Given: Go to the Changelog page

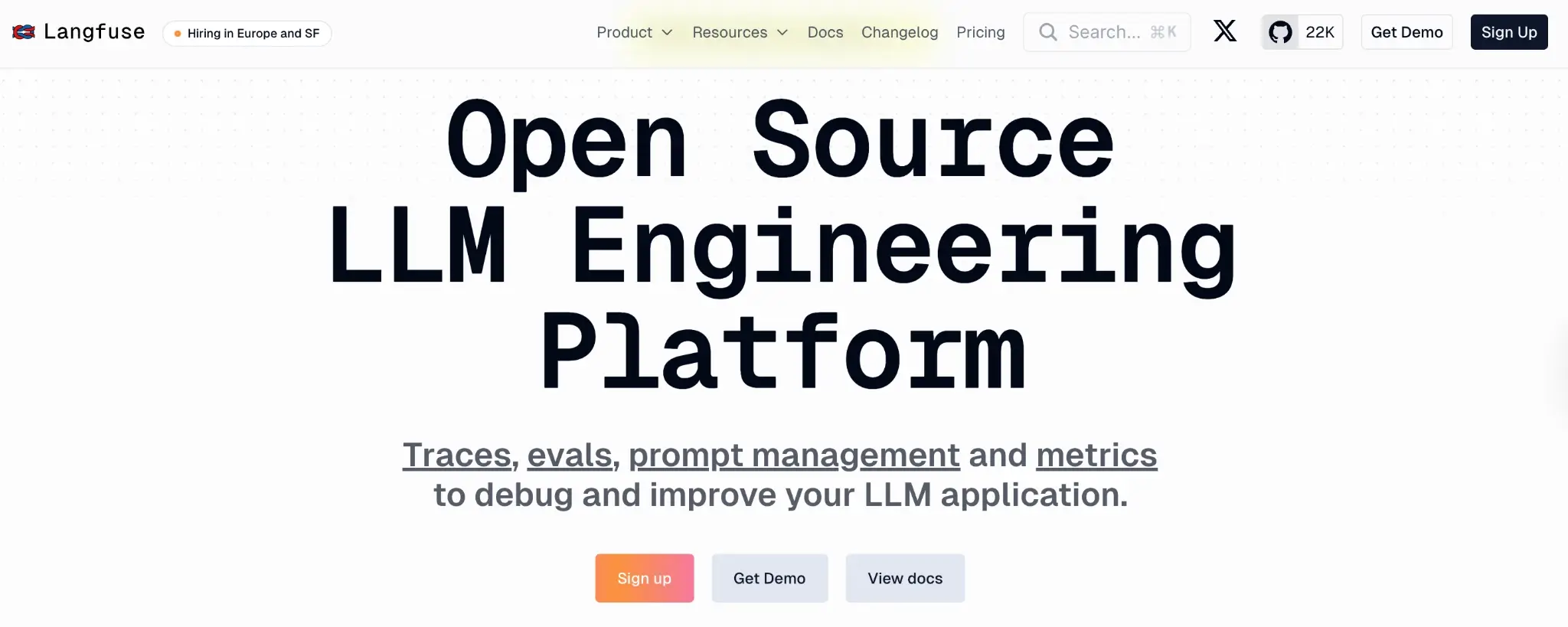Looking at the screenshot, I should 899,32.
